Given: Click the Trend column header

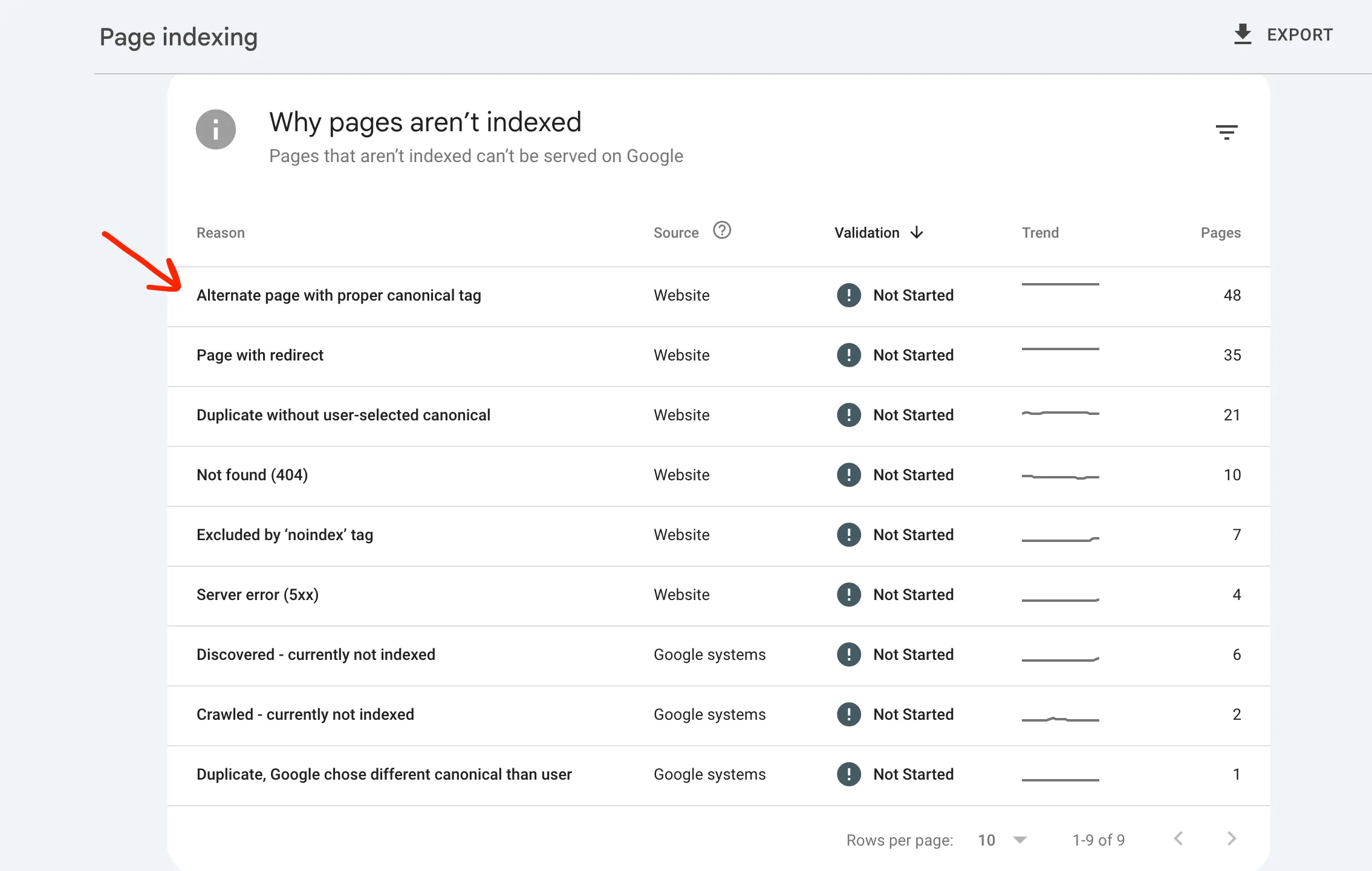Looking at the screenshot, I should [x=1040, y=233].
